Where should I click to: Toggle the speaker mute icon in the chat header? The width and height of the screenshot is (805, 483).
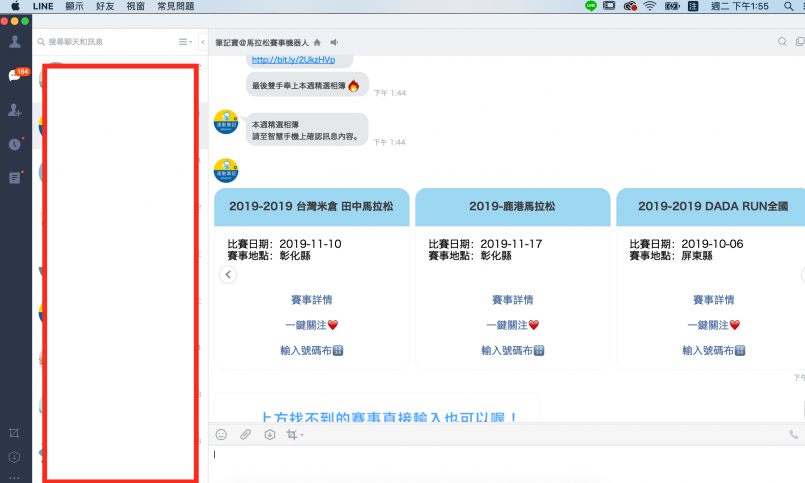coord(334,42)
